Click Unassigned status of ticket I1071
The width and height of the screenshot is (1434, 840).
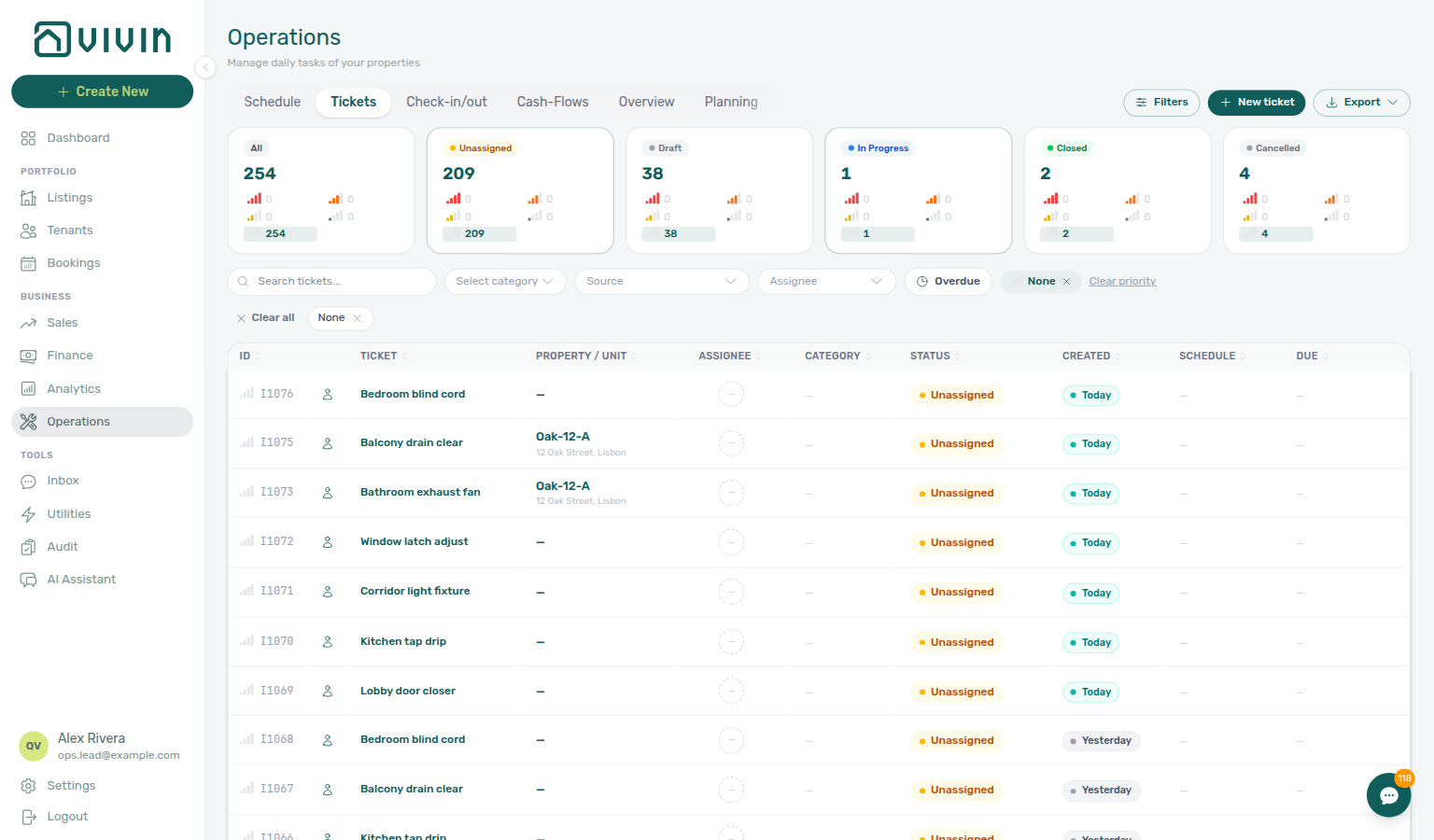tap(956, 593)
